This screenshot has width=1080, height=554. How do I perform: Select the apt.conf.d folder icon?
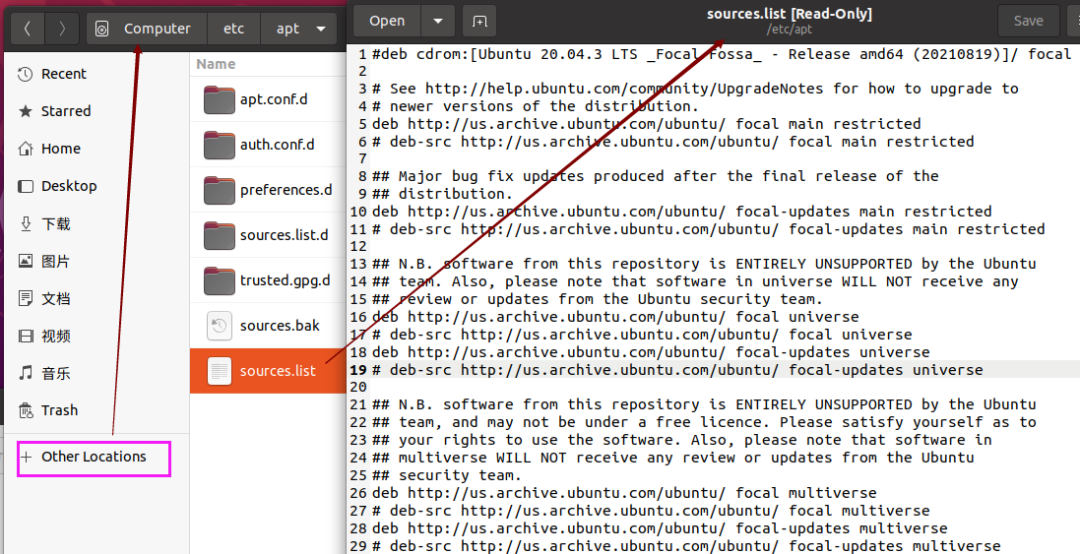[x=220, y=100]
